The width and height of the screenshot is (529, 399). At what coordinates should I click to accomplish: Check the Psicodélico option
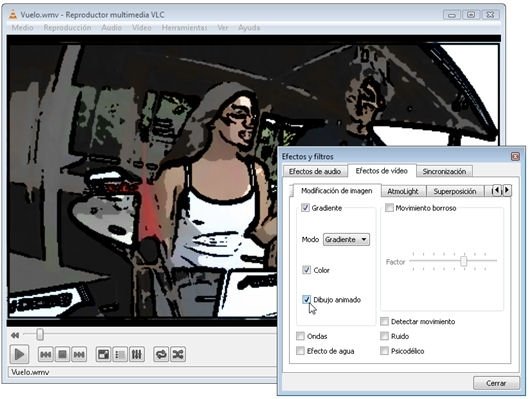[384, 351]
